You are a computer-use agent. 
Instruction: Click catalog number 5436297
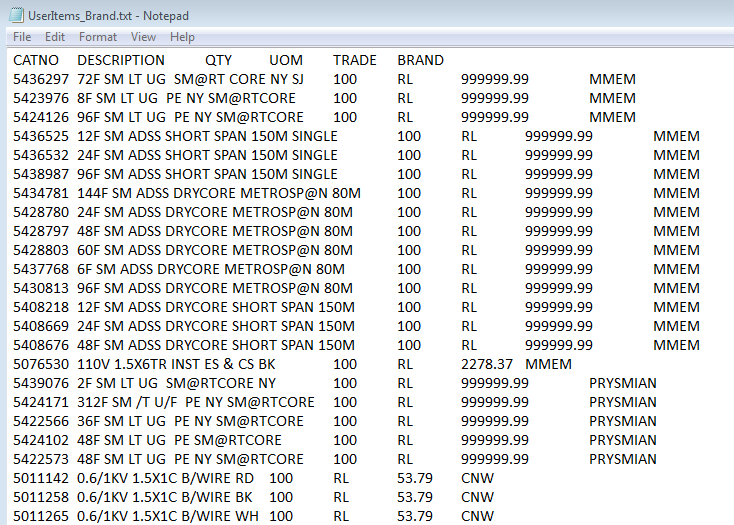(41, 79)
